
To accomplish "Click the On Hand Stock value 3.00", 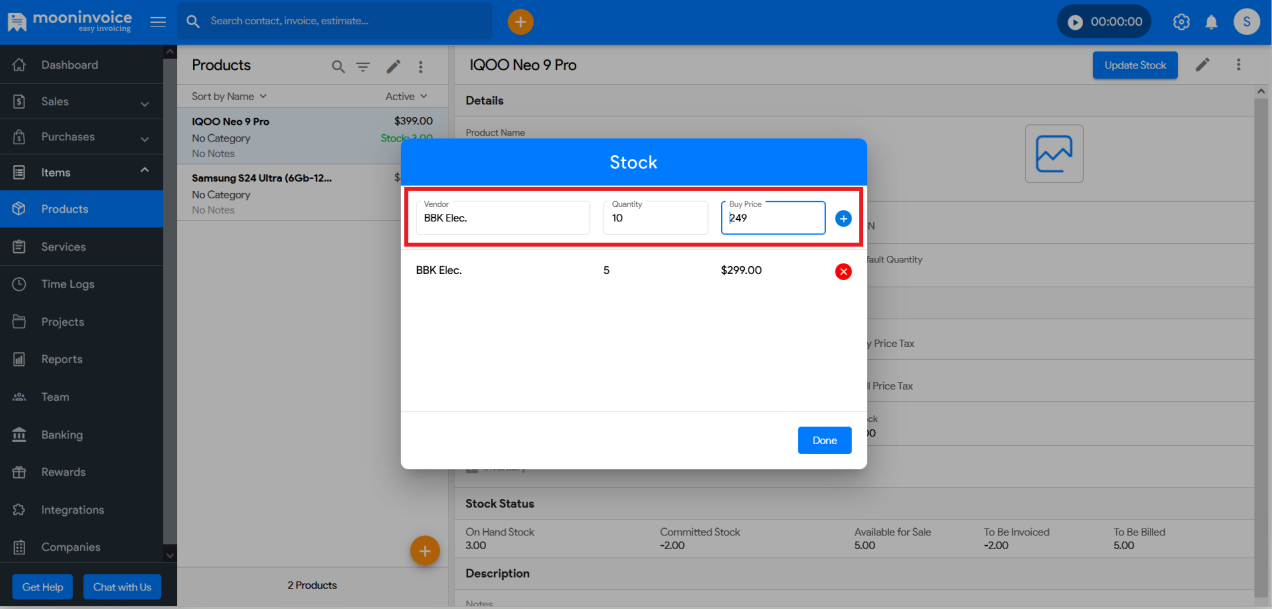I will click(x=478, y=546).
